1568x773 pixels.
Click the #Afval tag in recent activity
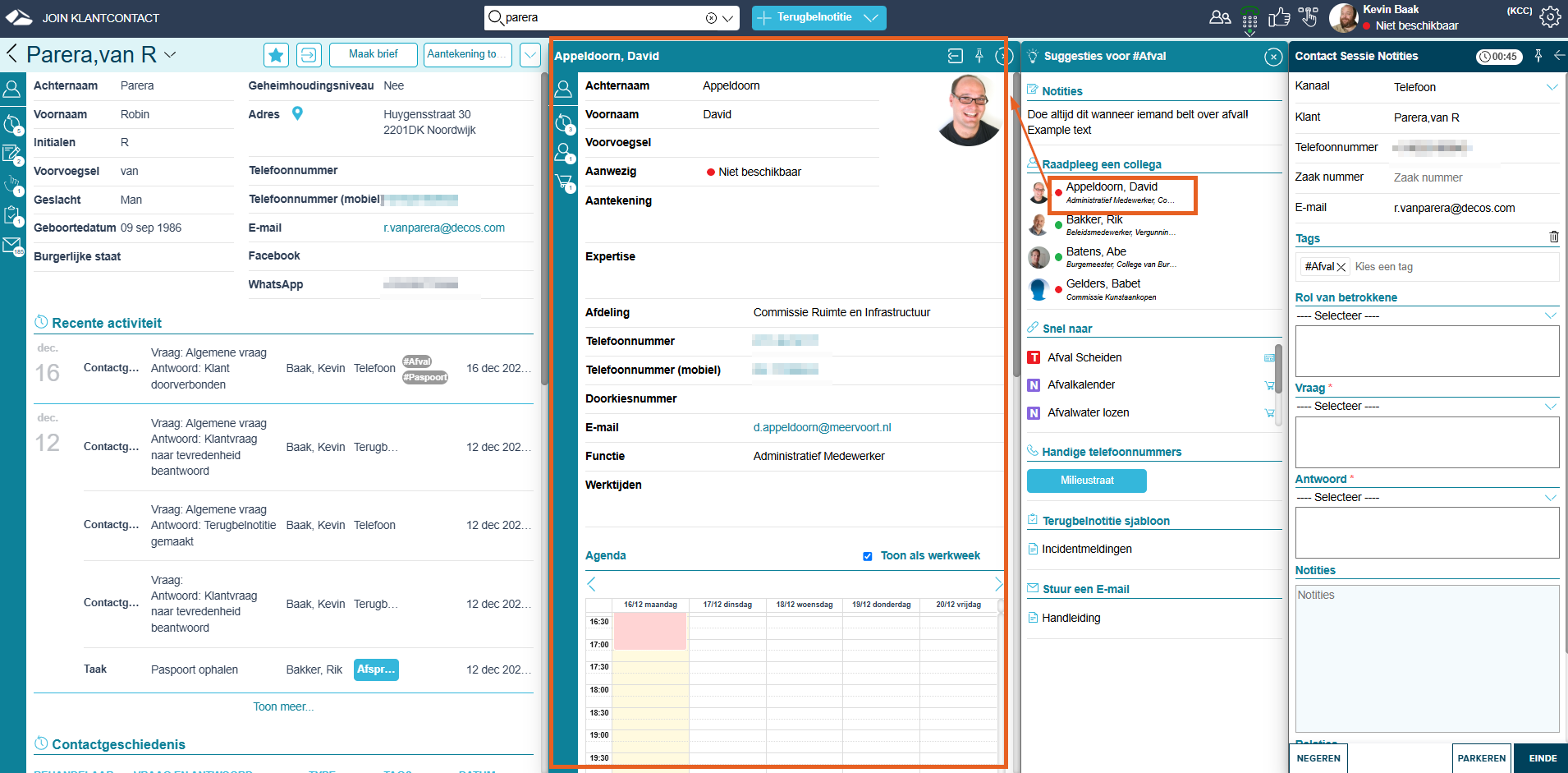(x=416, y=361)
